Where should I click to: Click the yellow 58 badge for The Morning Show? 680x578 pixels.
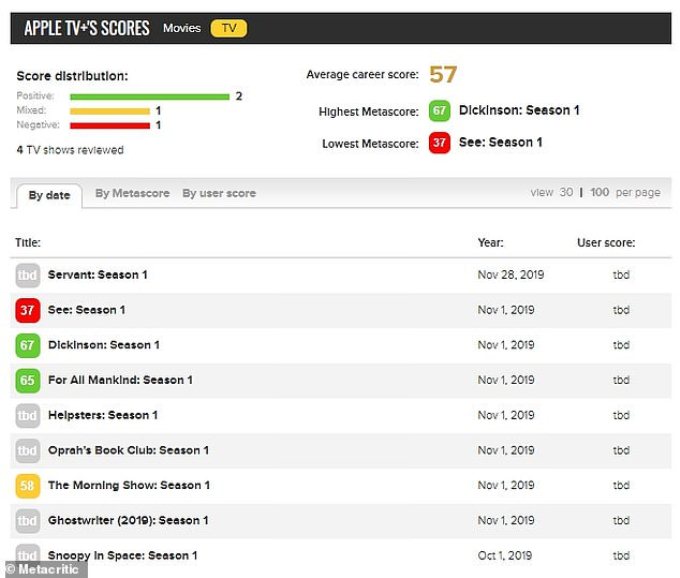click(28, 486)
